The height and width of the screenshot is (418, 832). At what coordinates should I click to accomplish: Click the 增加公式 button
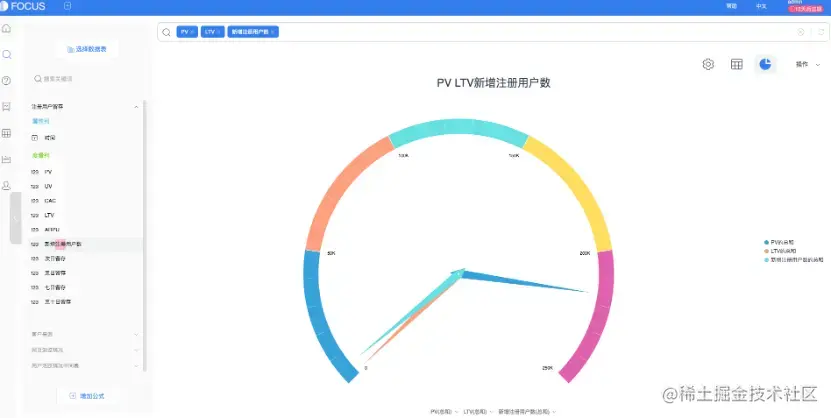tap(87, 396)
